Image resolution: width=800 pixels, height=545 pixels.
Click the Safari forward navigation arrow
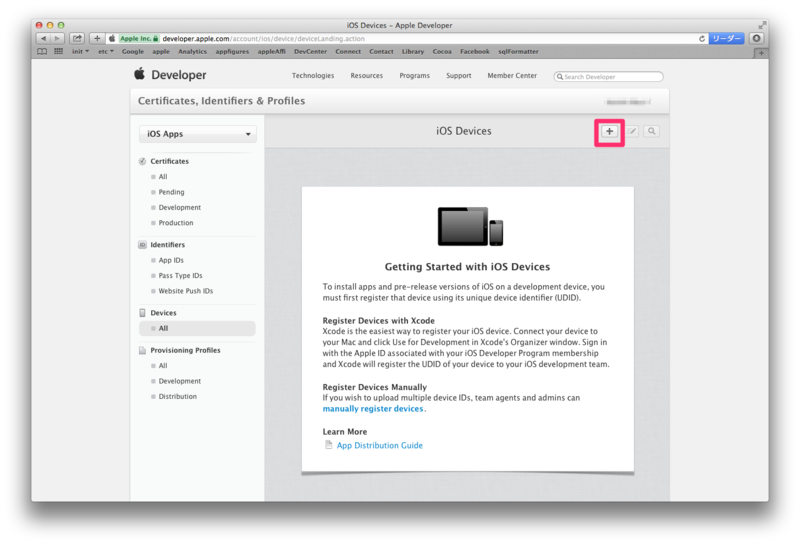57,38
